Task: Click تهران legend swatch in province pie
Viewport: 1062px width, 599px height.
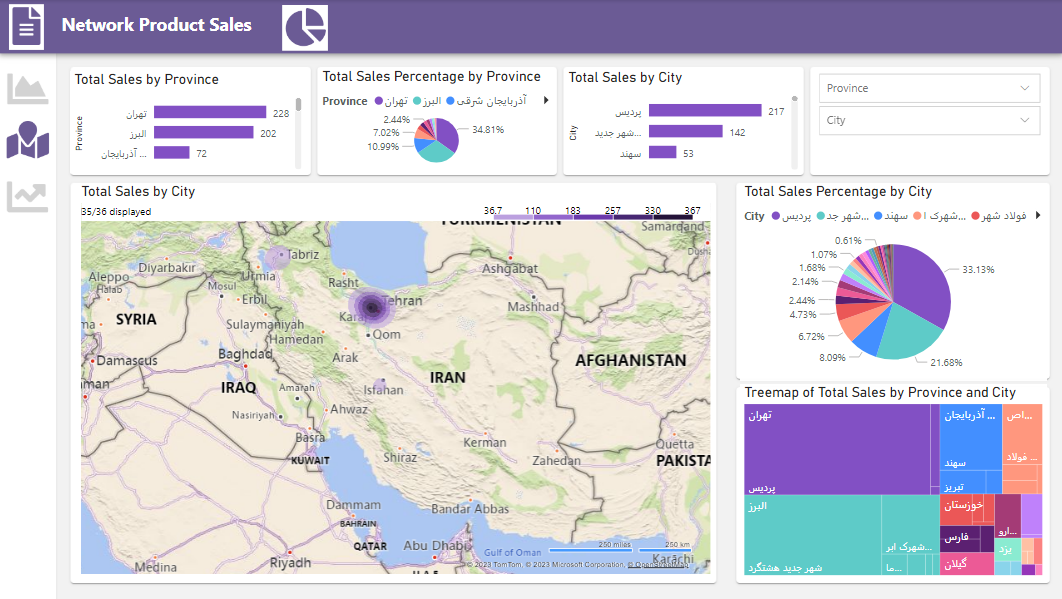Action: pos(379,101)
